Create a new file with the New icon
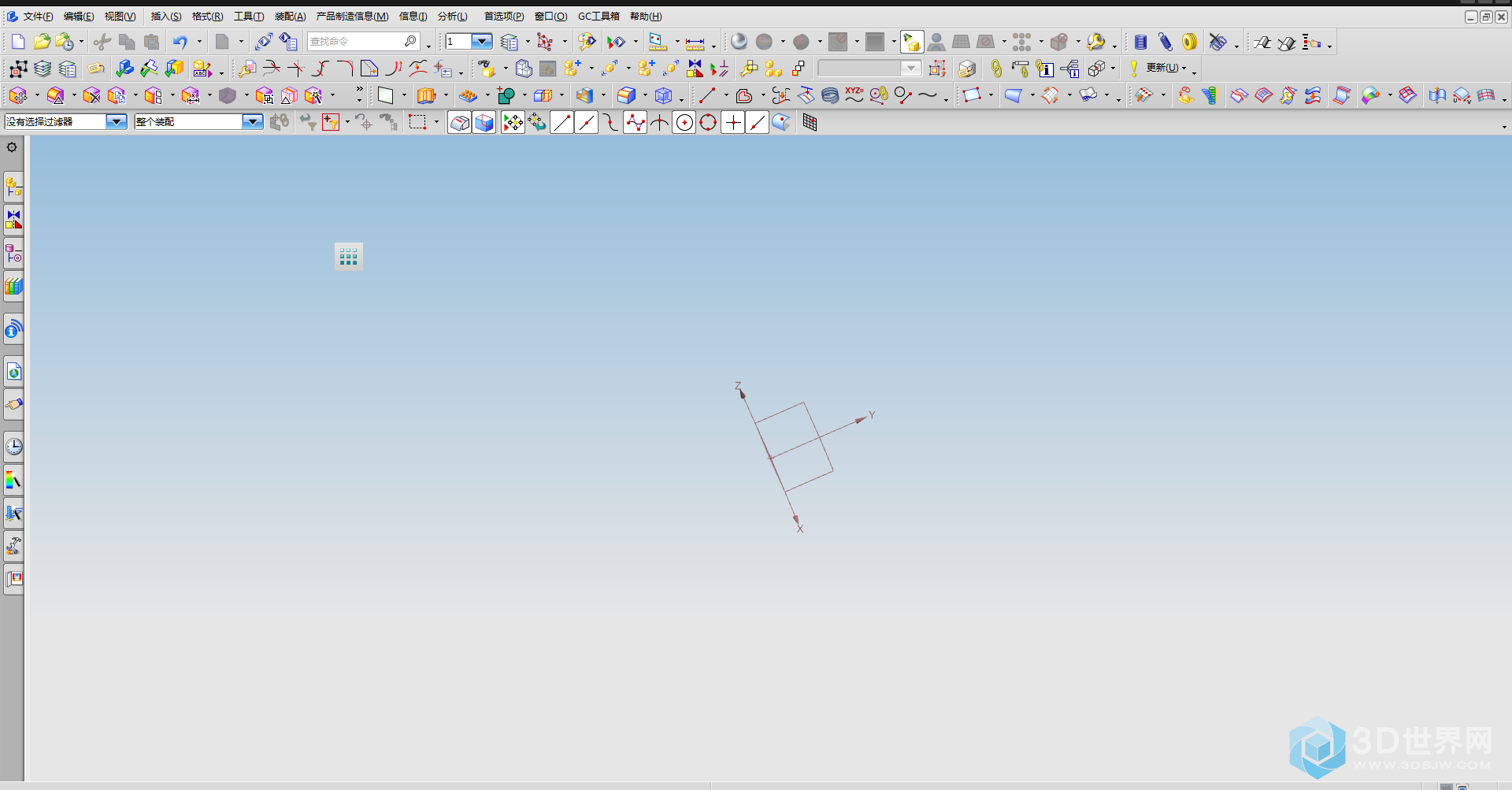The image size is (1512, 790). click(x=18, y=42)
